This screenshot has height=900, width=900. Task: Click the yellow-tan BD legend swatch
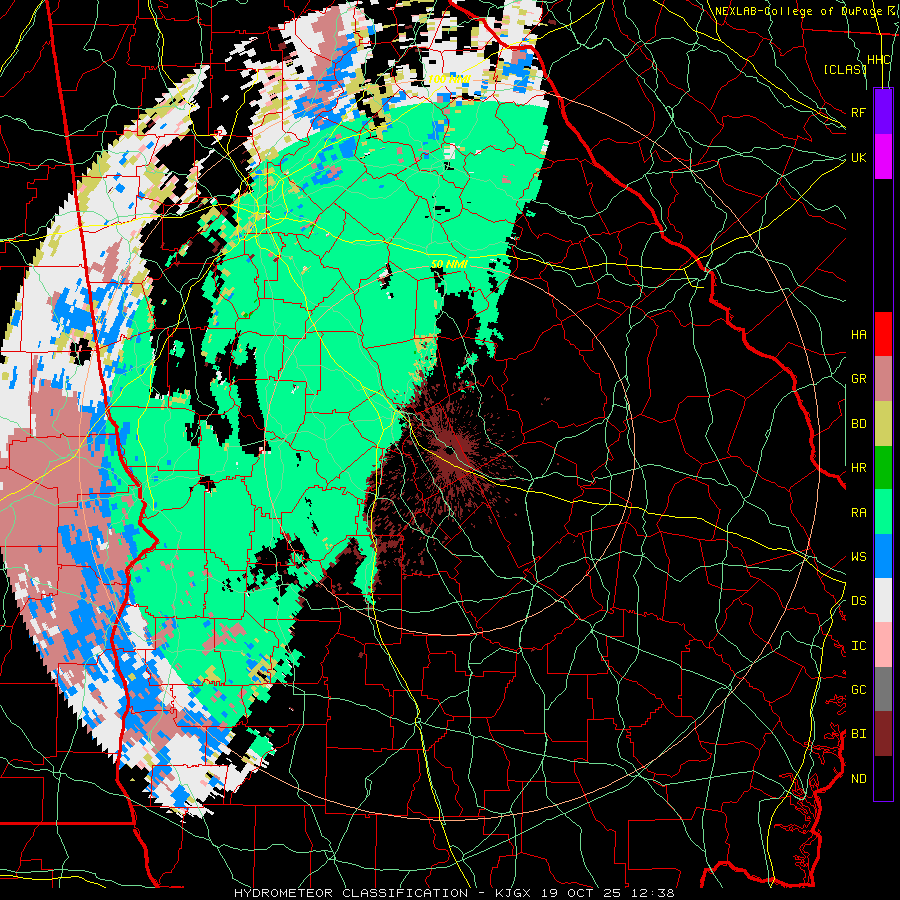[x=883, y=424]
